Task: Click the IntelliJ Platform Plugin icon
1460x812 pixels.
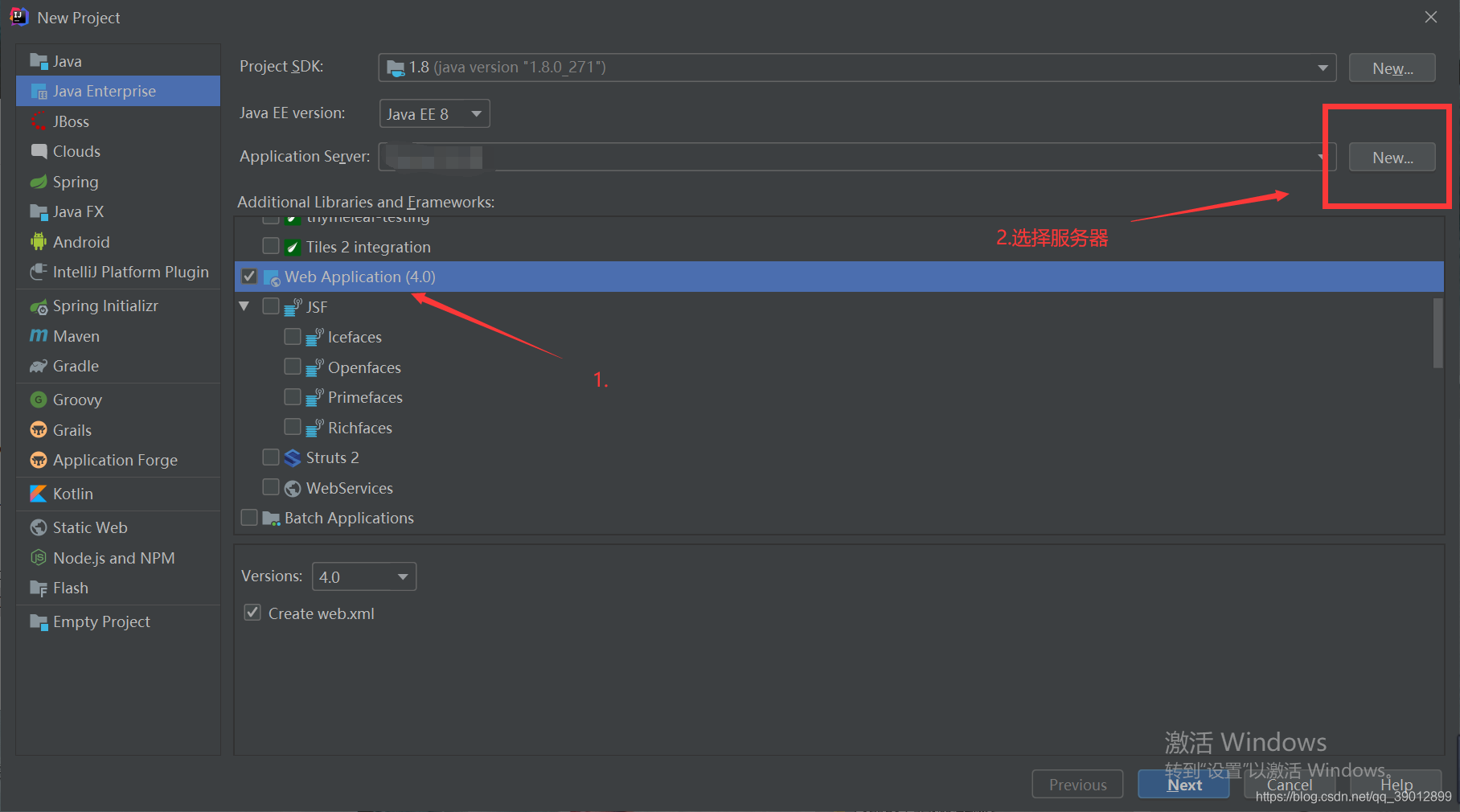Action: coord(39,272)
